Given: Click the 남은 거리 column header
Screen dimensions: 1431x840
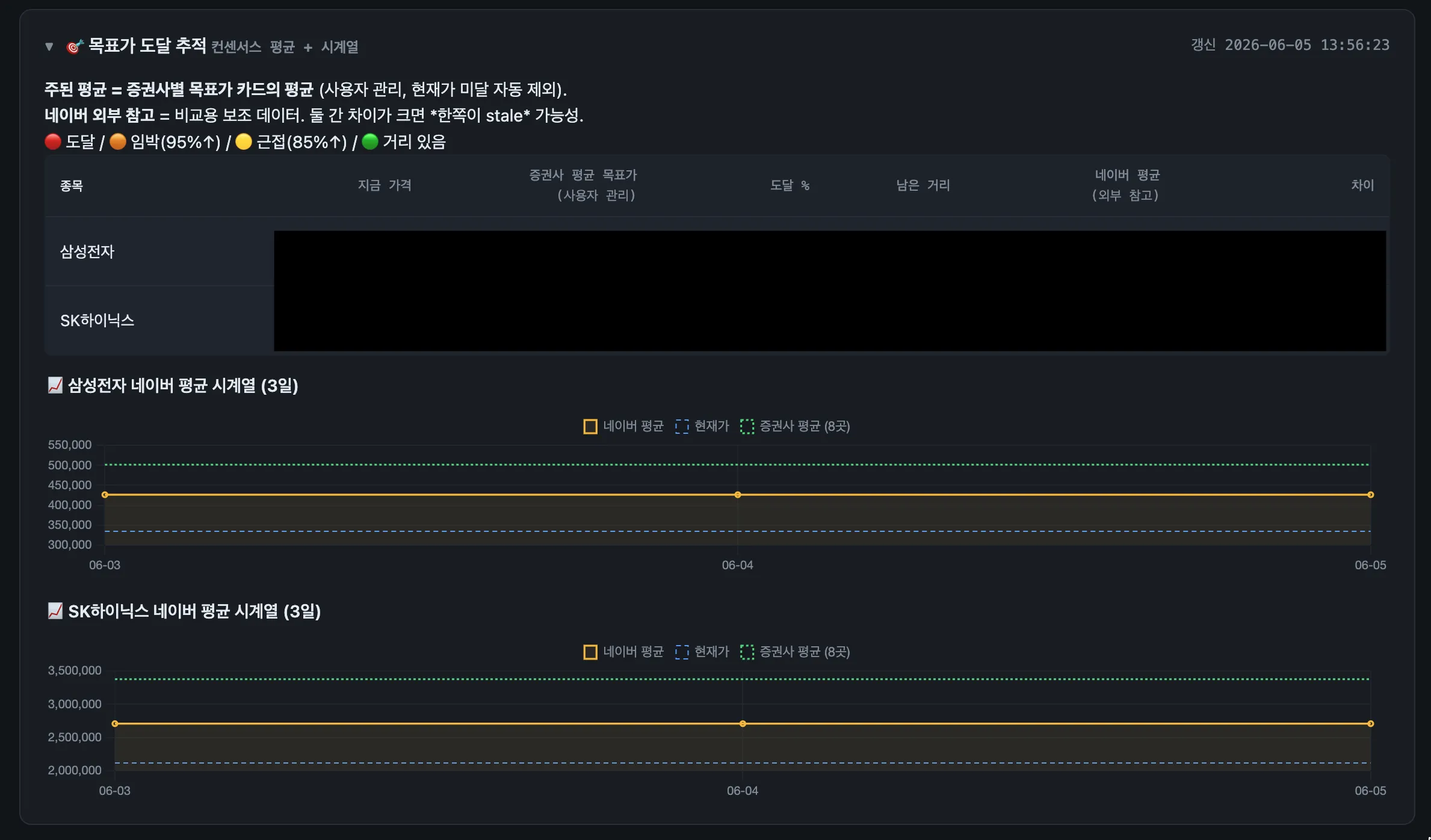Looking at the screenshot, I should coord(923,185).
